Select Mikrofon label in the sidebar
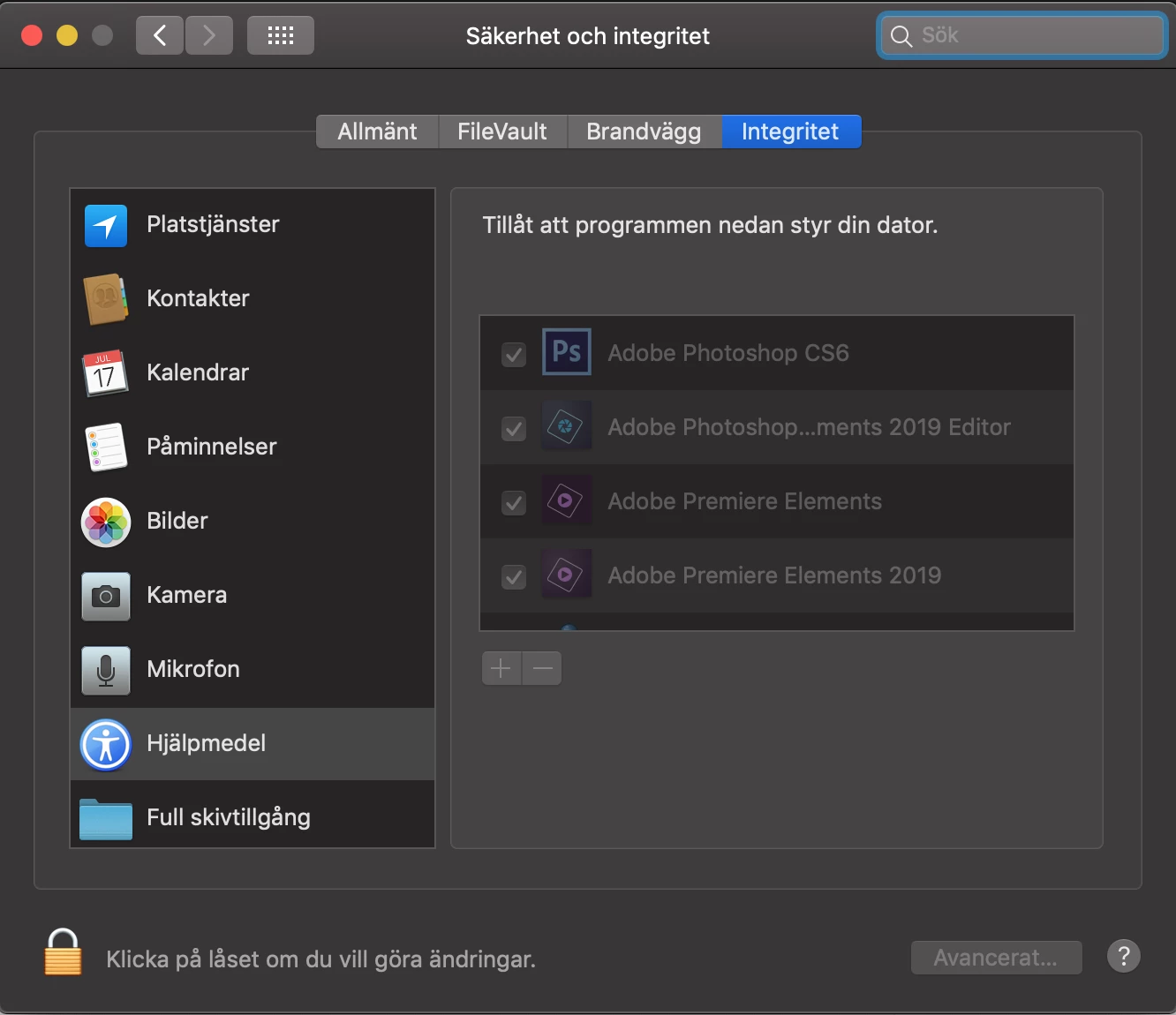Viewport: 1176px width, 1015px height. point(193,669)
